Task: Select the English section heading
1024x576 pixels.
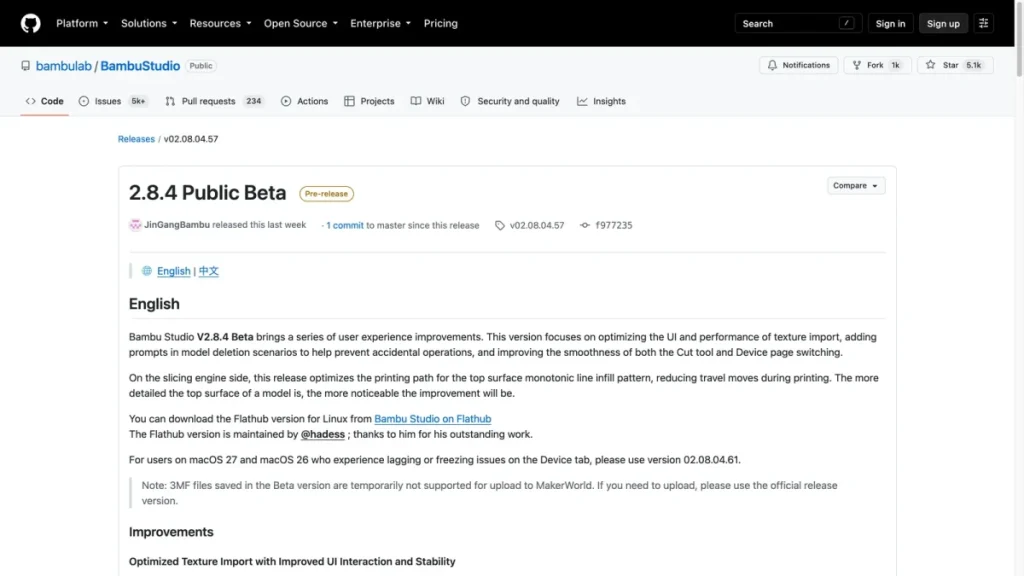Action: point(154,304)
